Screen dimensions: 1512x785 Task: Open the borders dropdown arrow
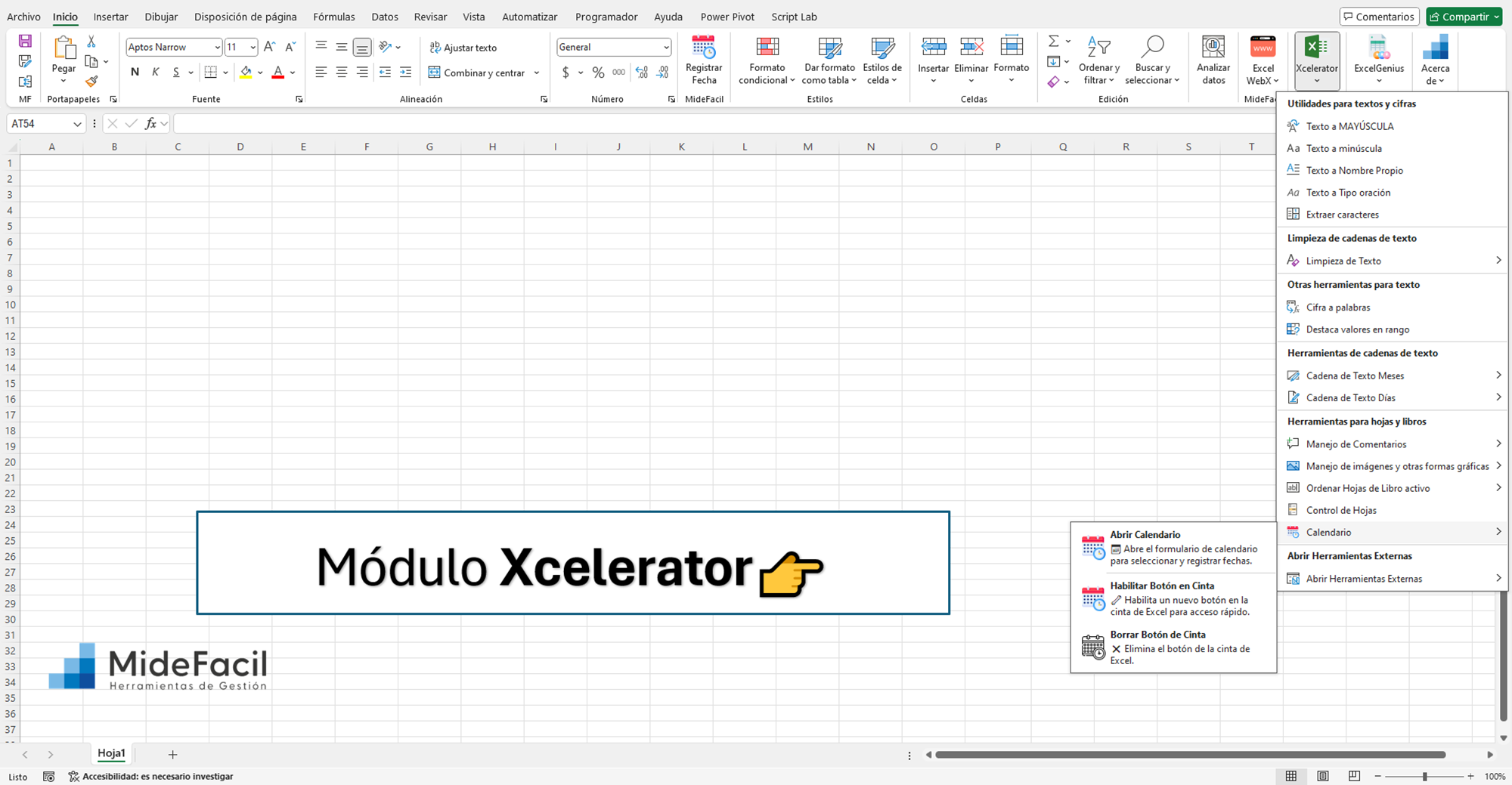(x=225, y=73)
